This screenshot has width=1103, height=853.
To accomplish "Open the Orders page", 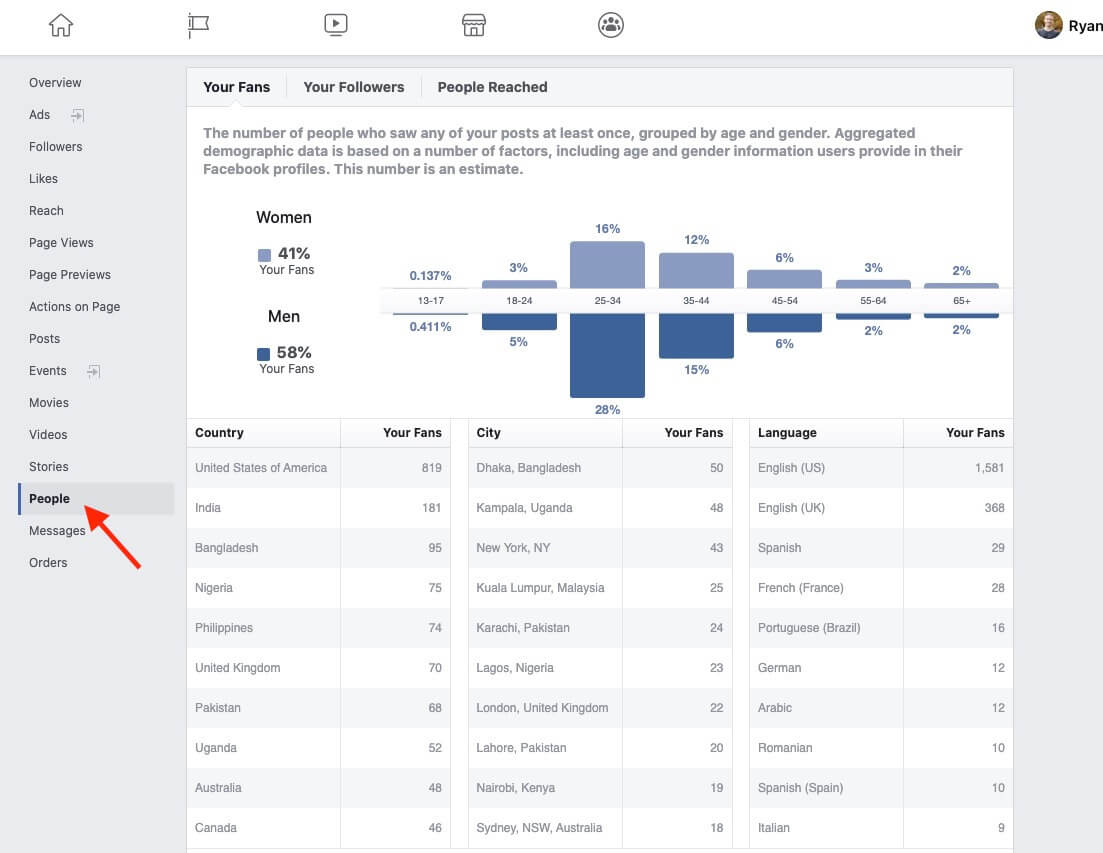I will pyautogui.click(x=48, y=562).
